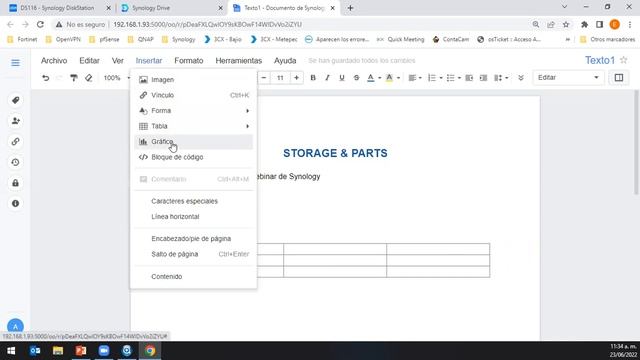Open text color dropdown arrow

380,78
